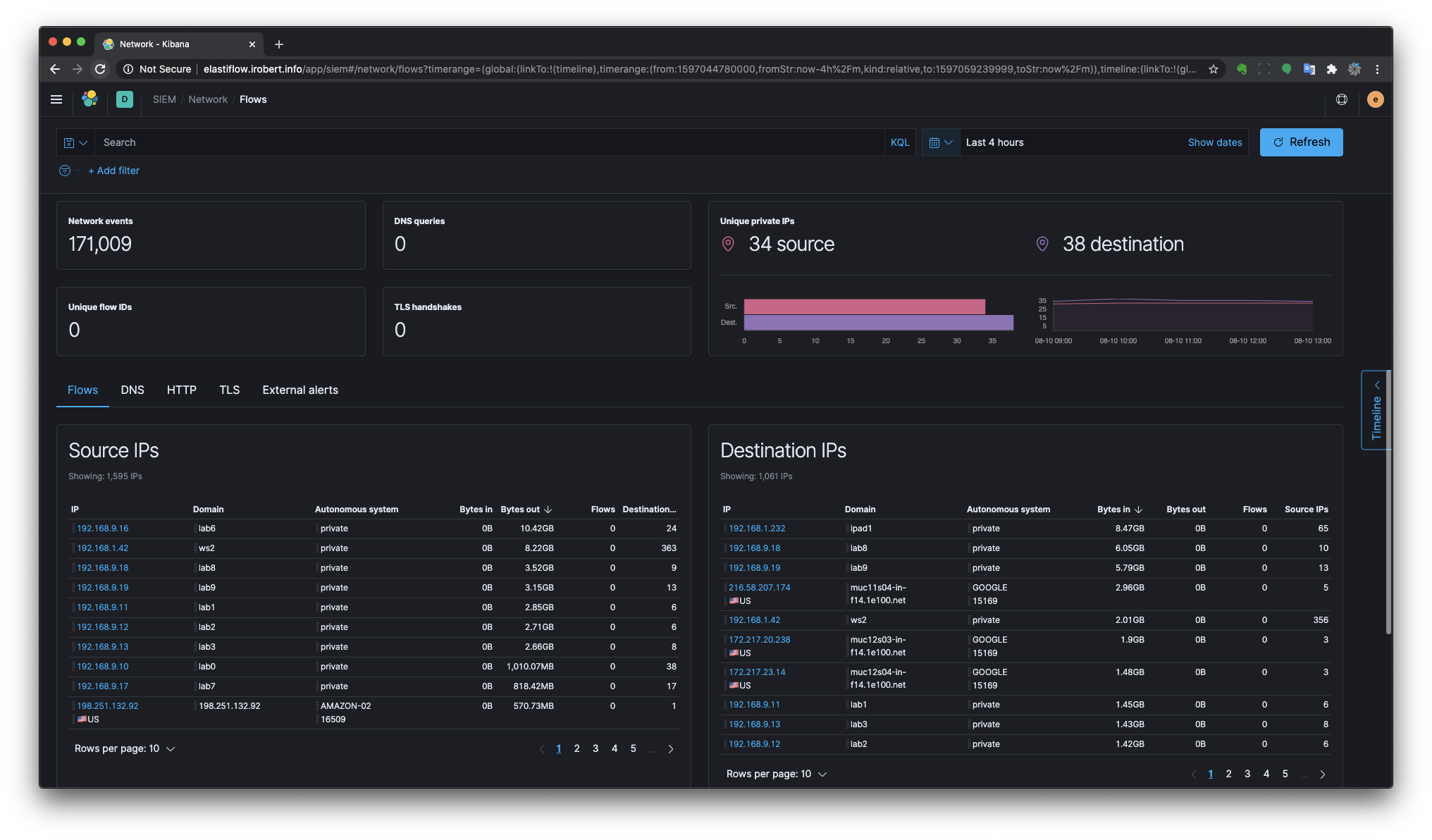Select the Flows tab
1432x840 pixels.
[x=82, y=390]
